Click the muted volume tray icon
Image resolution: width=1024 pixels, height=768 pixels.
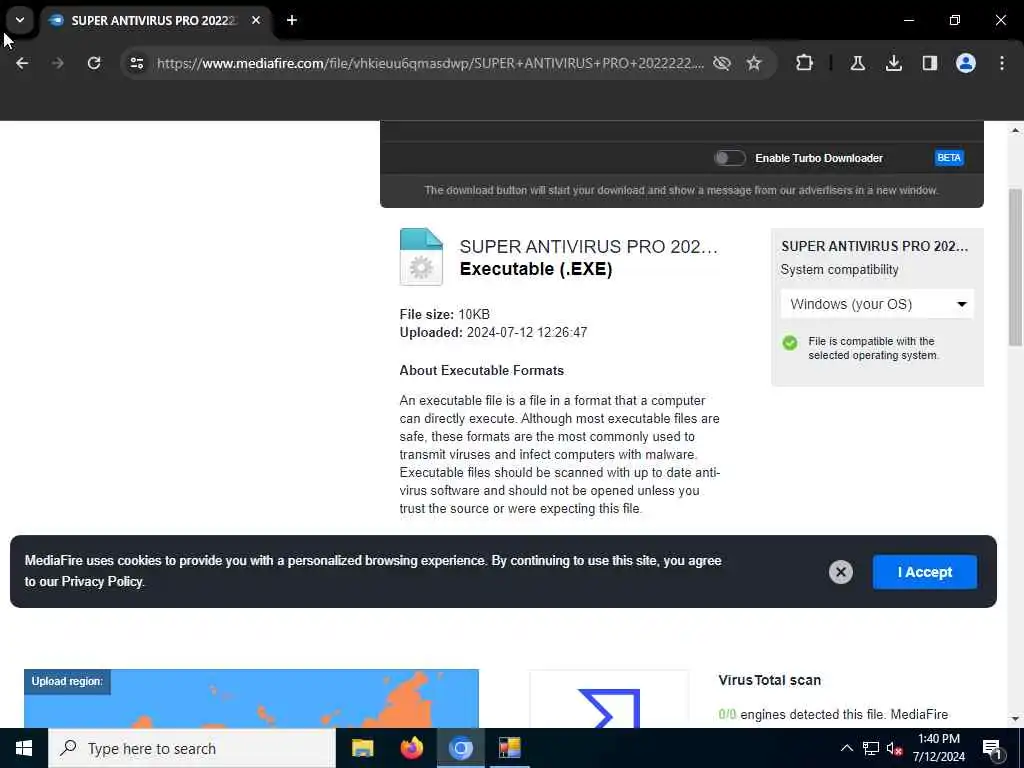click(x=894, y=748)
